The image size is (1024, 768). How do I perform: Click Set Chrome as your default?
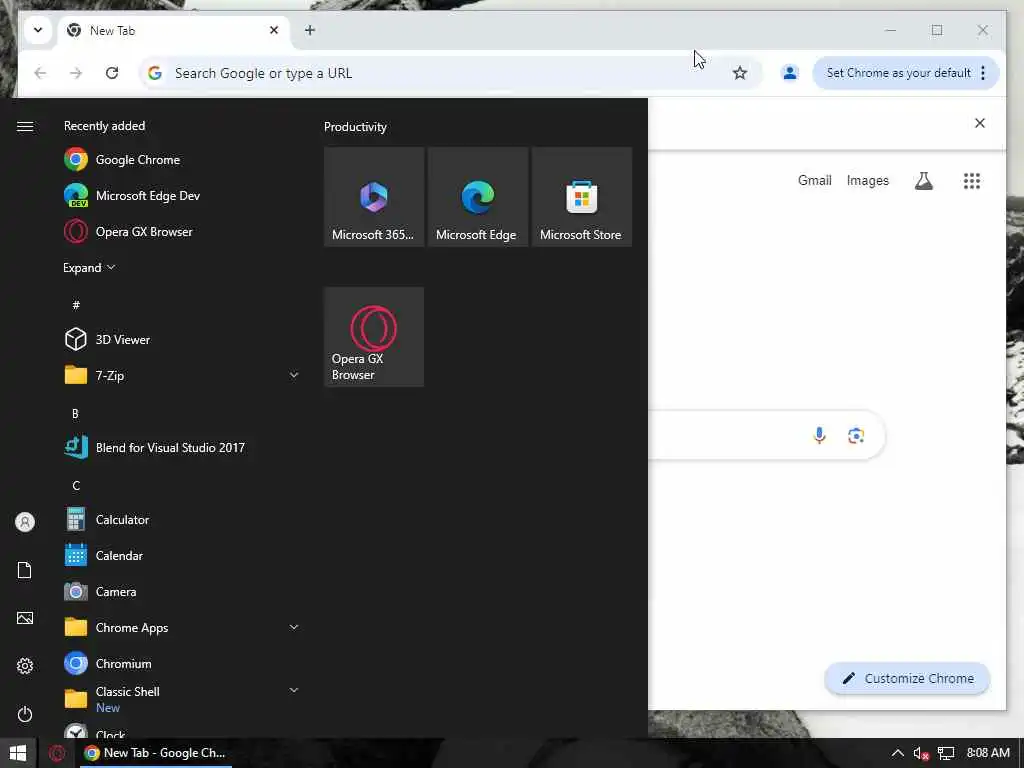[898, 73]
